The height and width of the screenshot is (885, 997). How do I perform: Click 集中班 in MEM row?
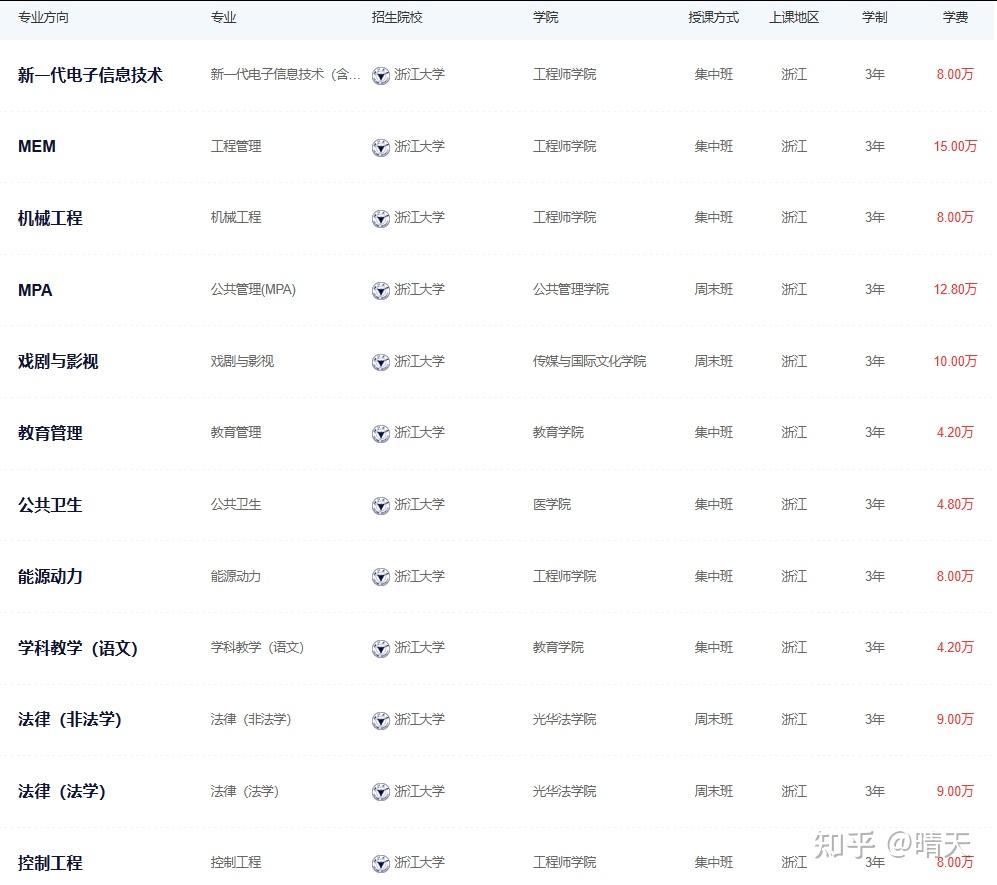(713, 146)
